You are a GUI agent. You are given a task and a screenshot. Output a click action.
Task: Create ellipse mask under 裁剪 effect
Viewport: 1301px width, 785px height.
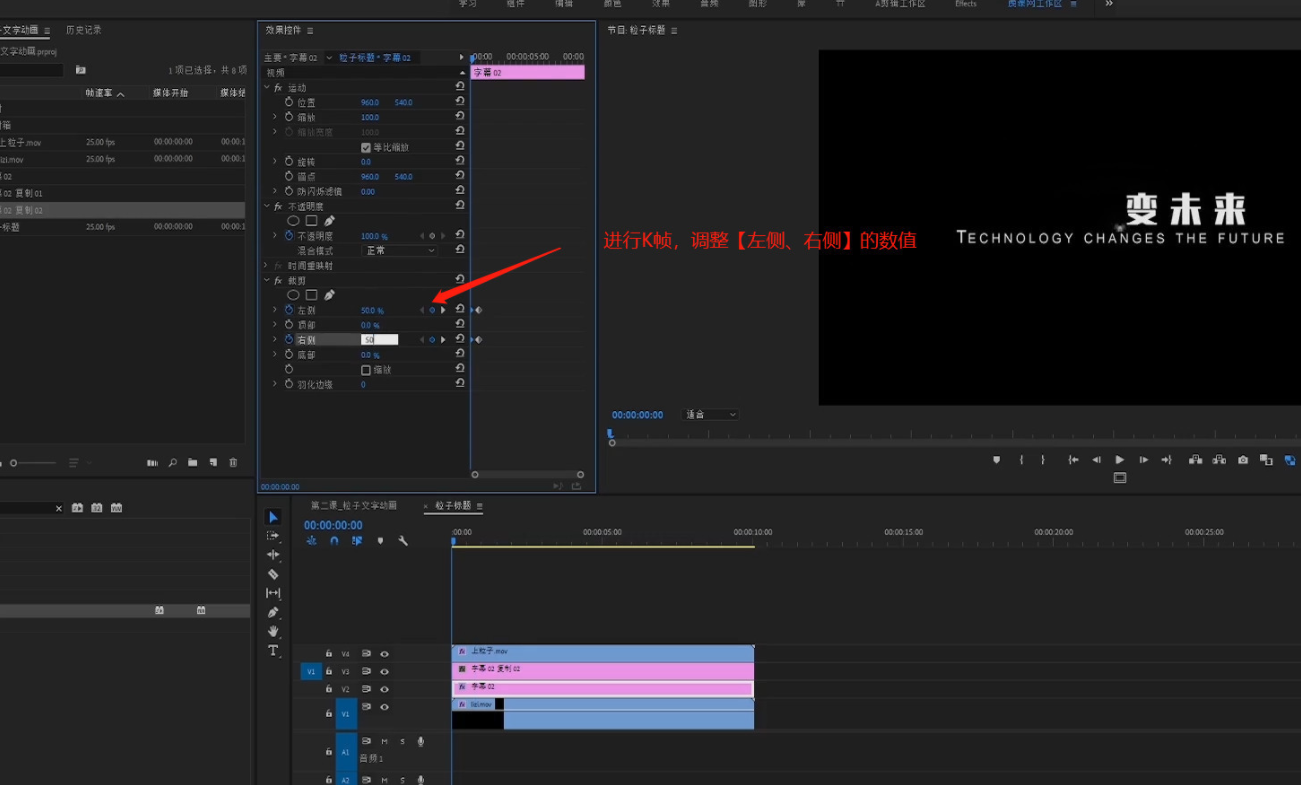point(293,295)
